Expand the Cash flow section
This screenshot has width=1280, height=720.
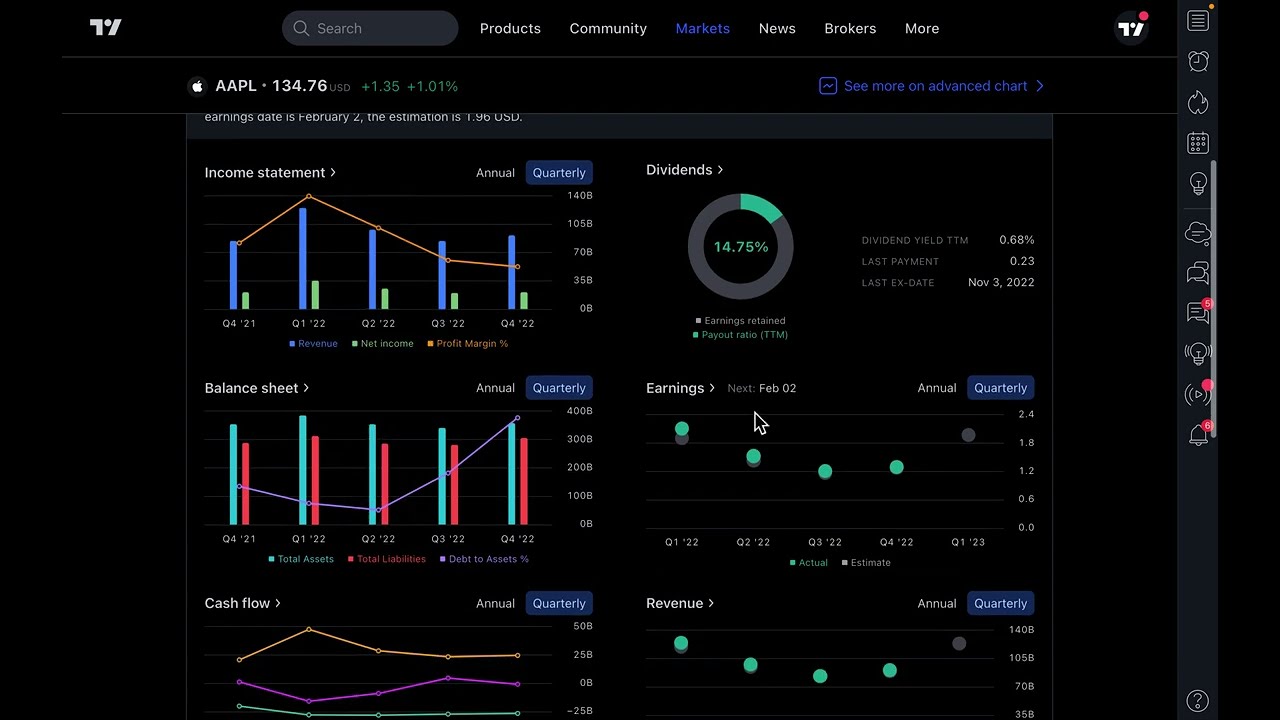click(242, 603)
